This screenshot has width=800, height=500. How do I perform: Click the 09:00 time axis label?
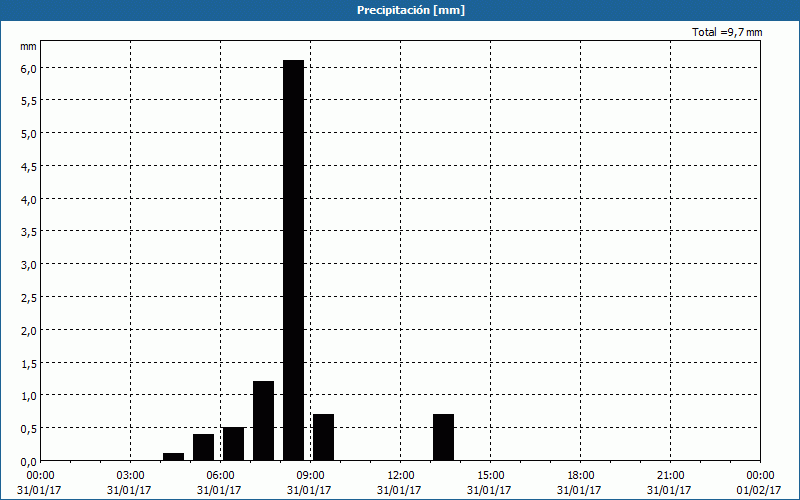click(310, 476)
